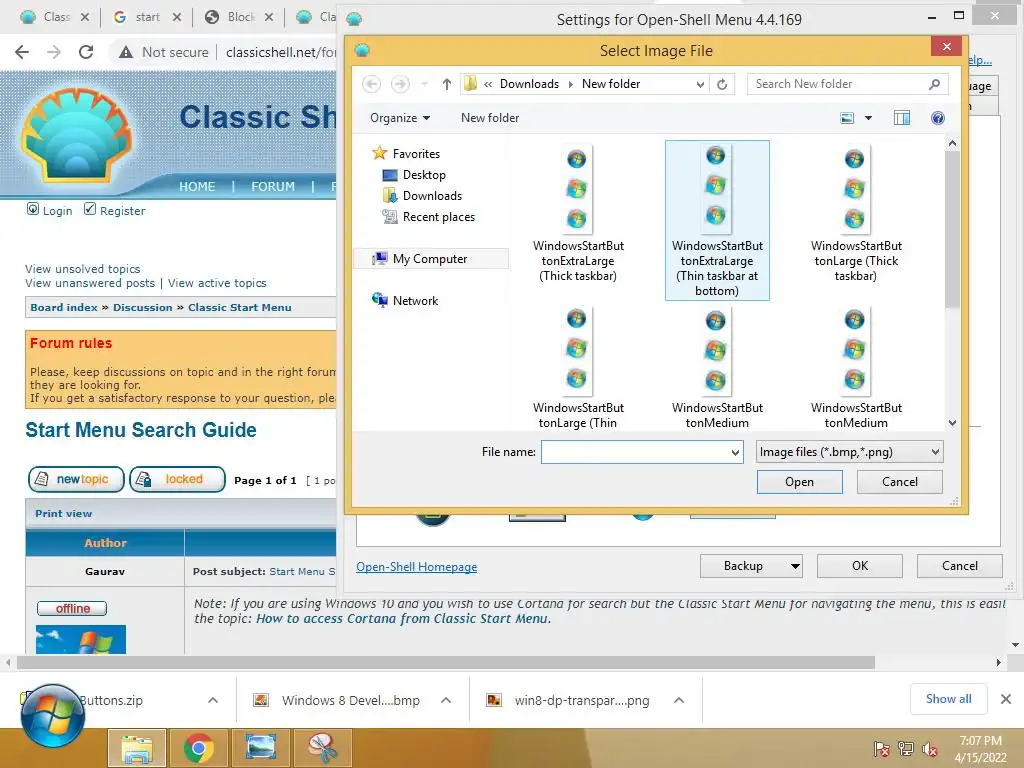Open options for Buttons.zip download
This screenshot has width=1024, height=768.
tap(213, 700)
